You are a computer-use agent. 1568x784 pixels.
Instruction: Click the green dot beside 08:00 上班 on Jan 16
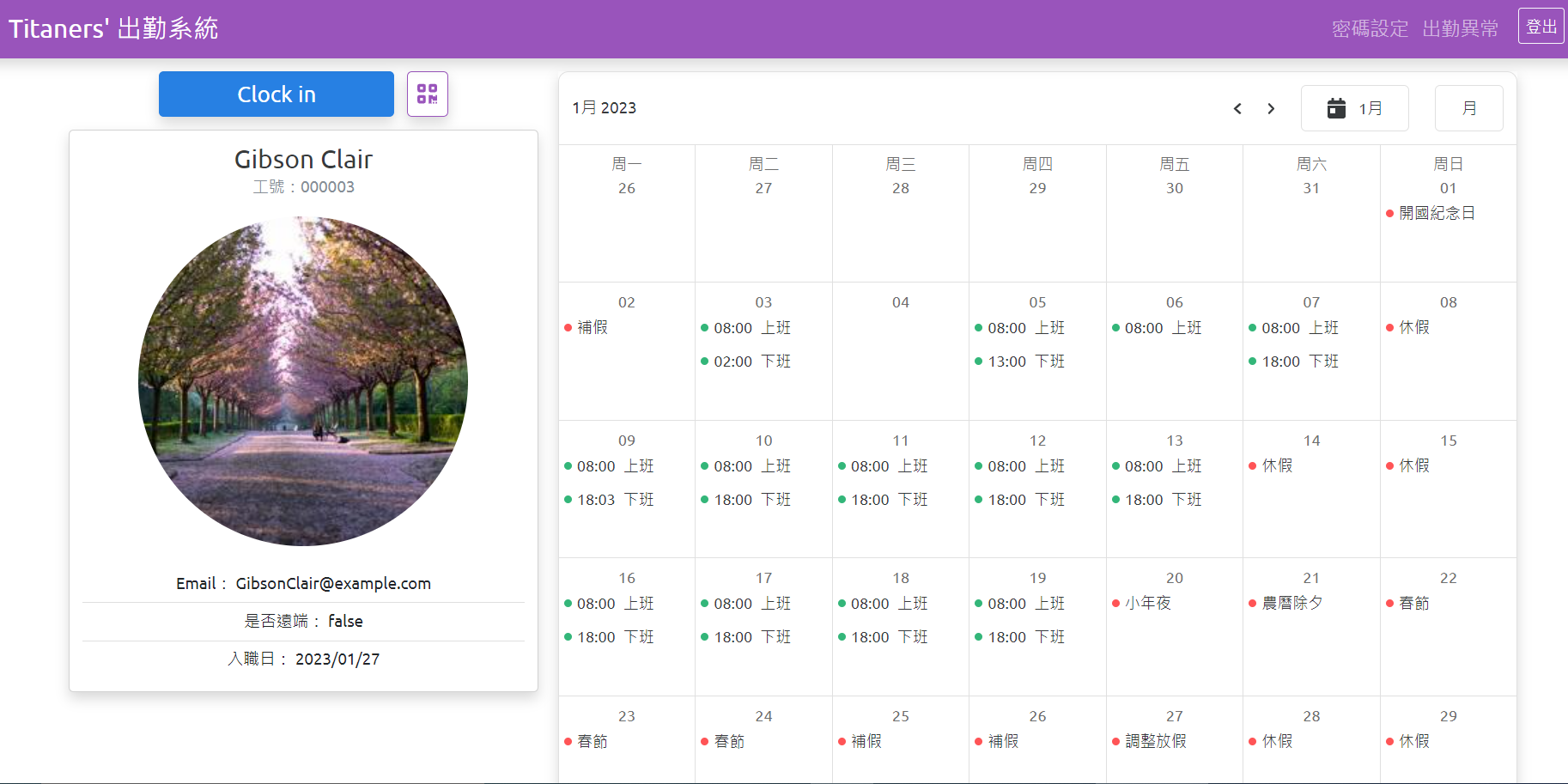[568, 604]
